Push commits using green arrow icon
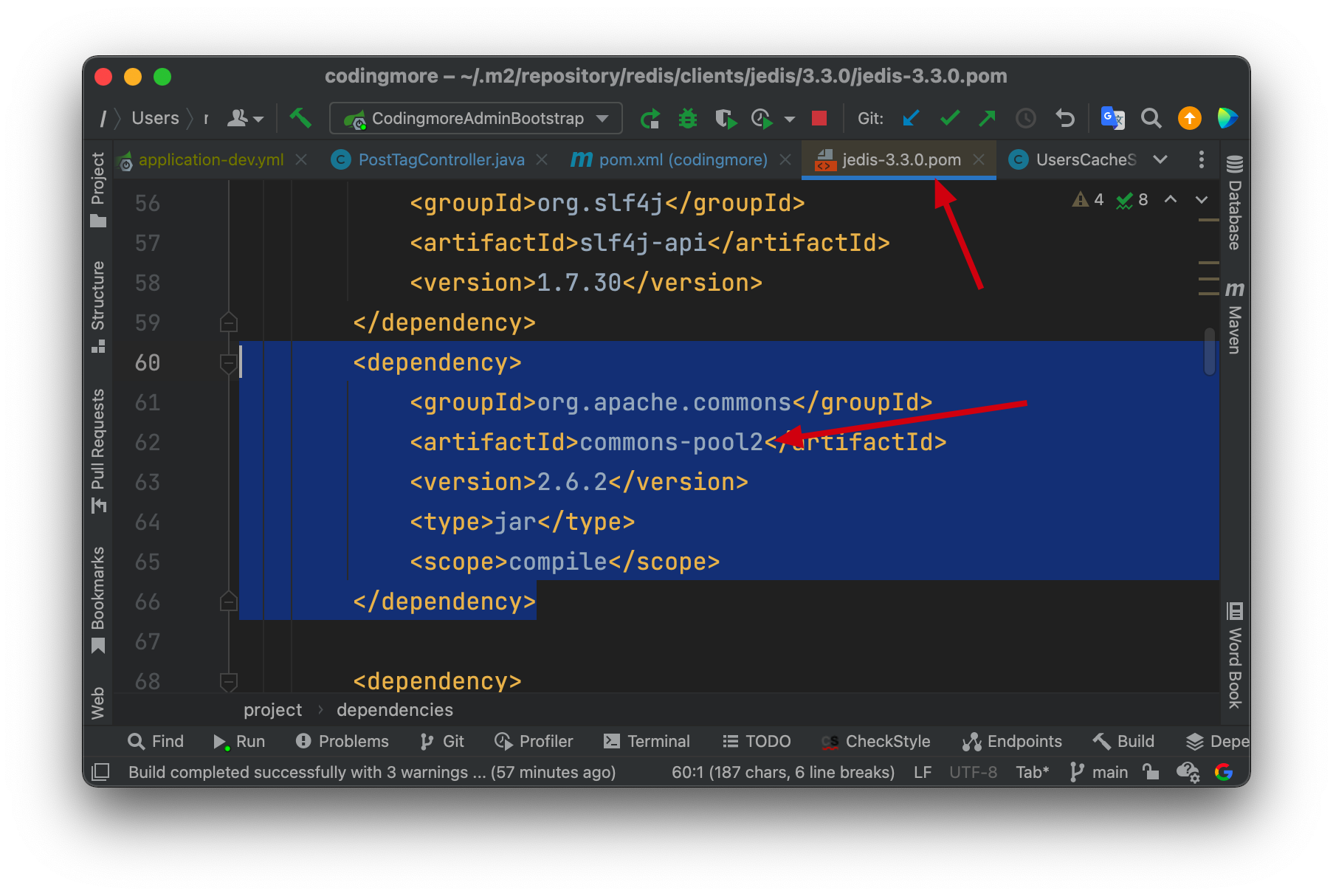Screen dimensions: 1333x896 (987, 118)
